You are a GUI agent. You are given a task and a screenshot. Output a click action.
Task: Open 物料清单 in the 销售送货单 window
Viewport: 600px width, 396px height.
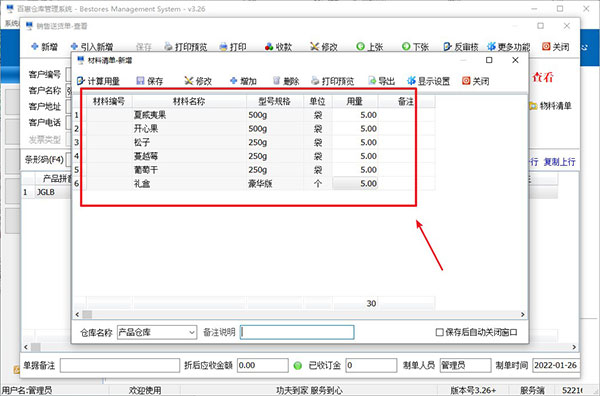coord(550,106)
